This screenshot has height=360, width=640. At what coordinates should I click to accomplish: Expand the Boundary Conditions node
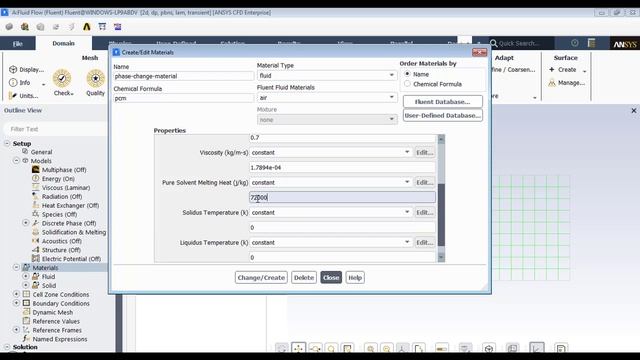click(16, 303)
